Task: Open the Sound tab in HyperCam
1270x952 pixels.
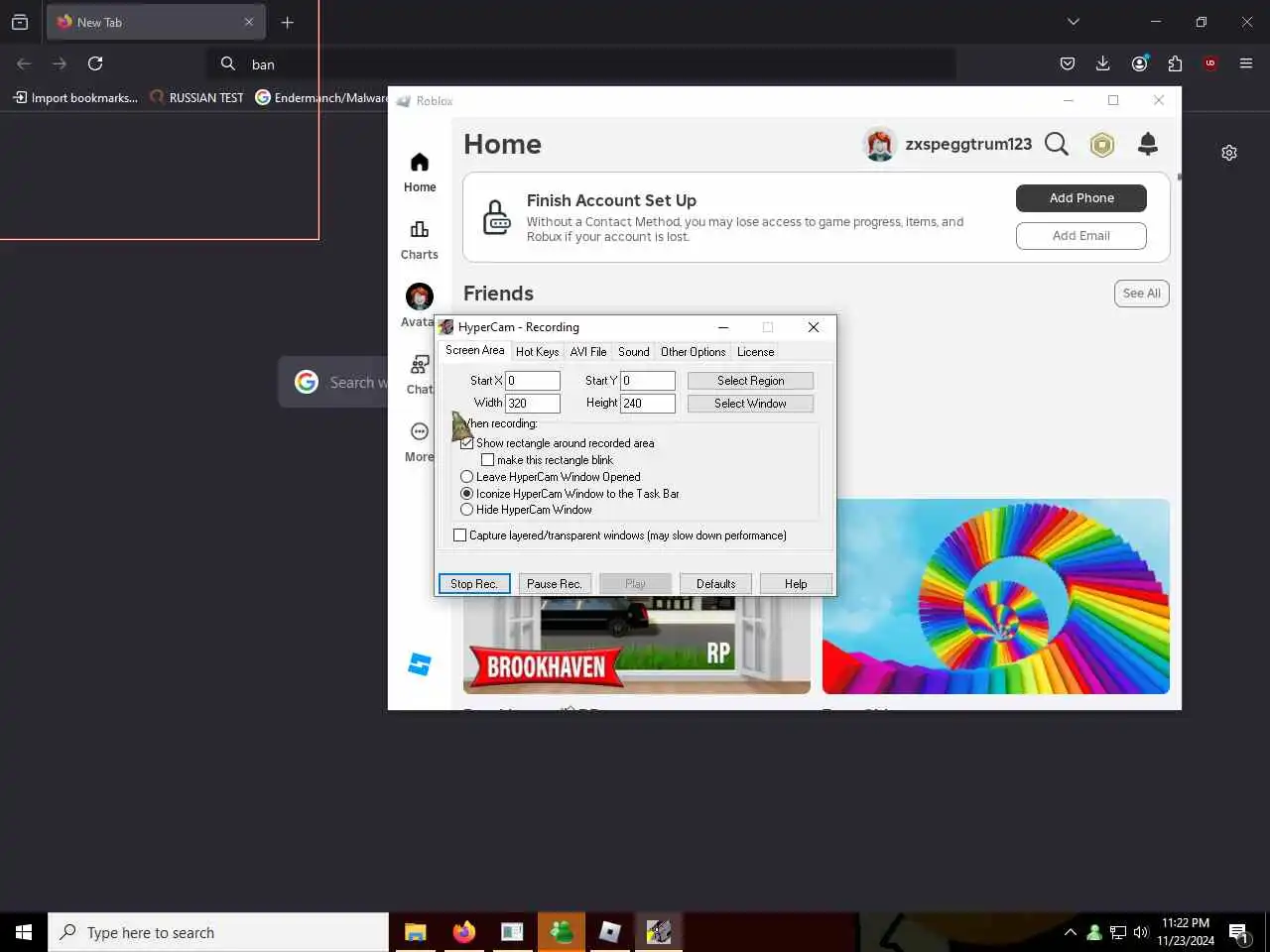Action: coord(634,352)
